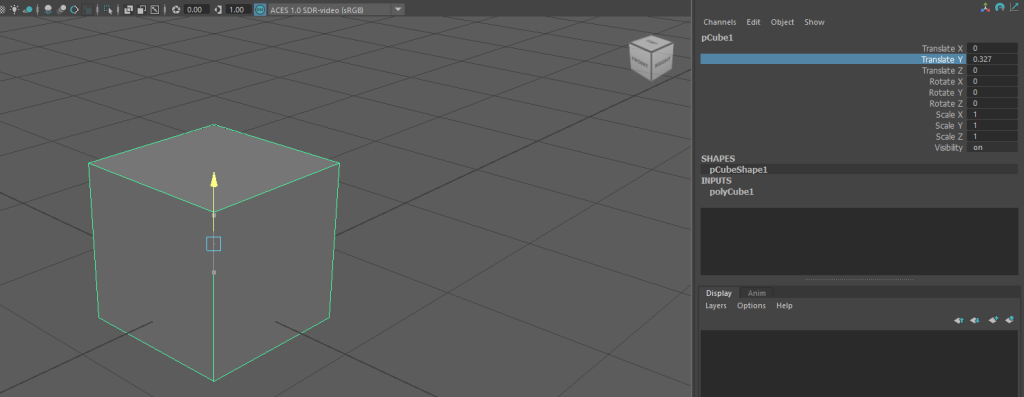Click the Rotate X value field

coord(993,82)
